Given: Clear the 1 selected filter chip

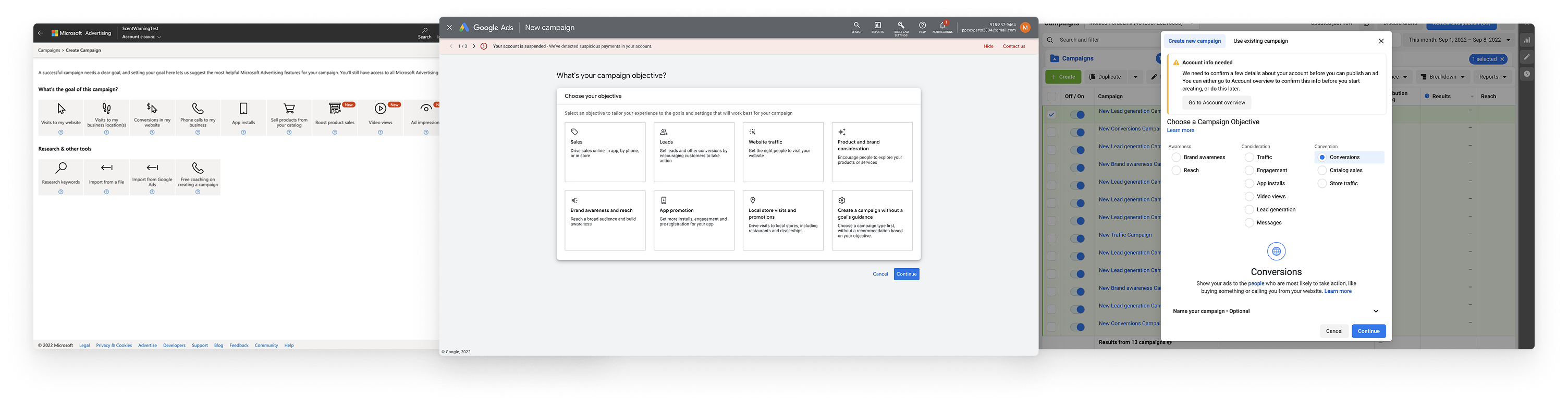Looking at the screenshot, I should pyautogui.click(x=1502, y=59).
